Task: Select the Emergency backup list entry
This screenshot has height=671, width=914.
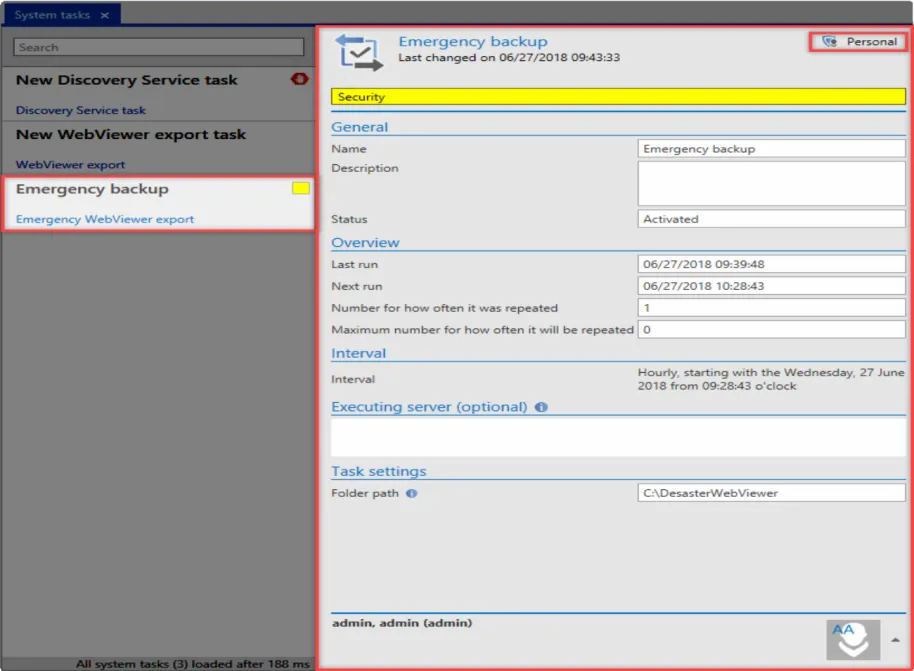Action: [x=158, y=203]
